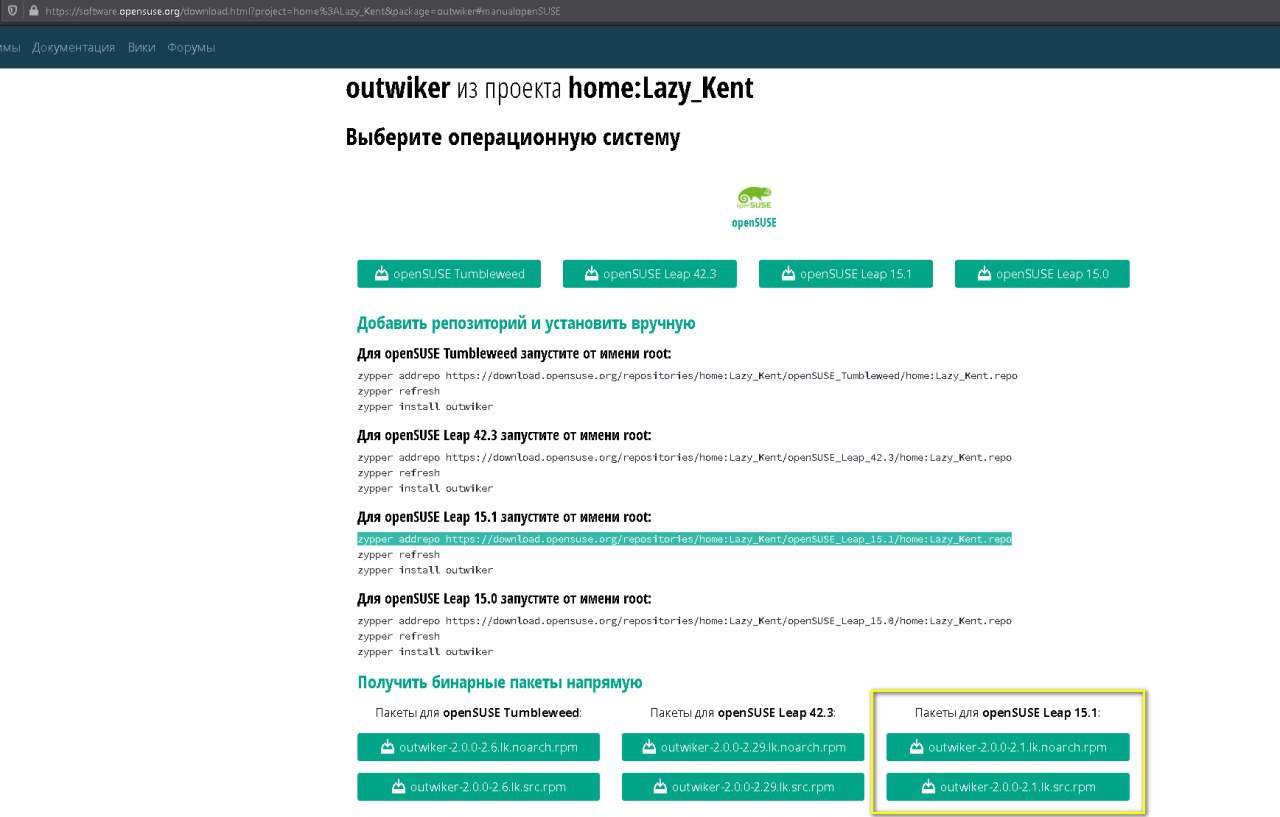Click the Добавить репозиторий и установить вручную heading
The width and height of the screenshot is (1280, 817).
(x=526, y=323)
